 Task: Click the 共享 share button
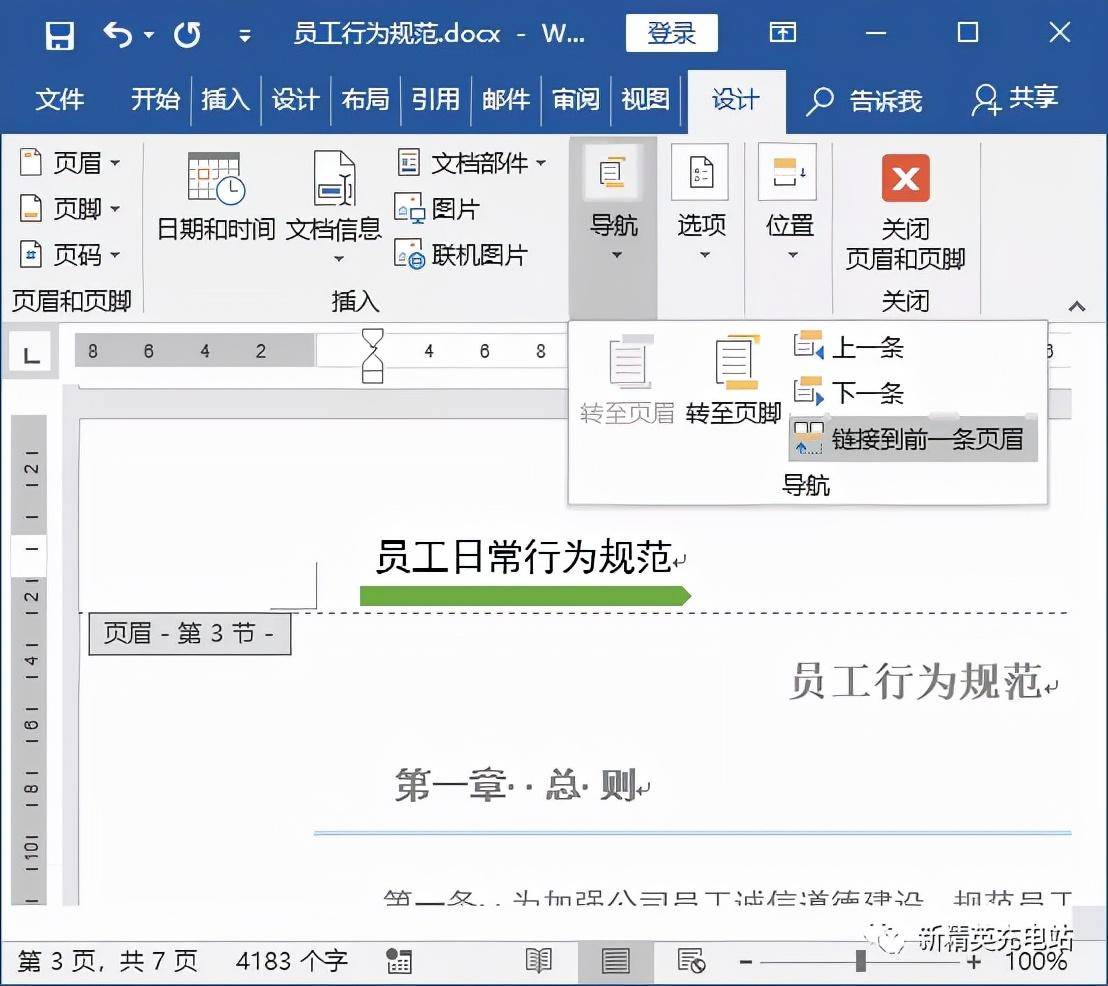point(1015,99)
